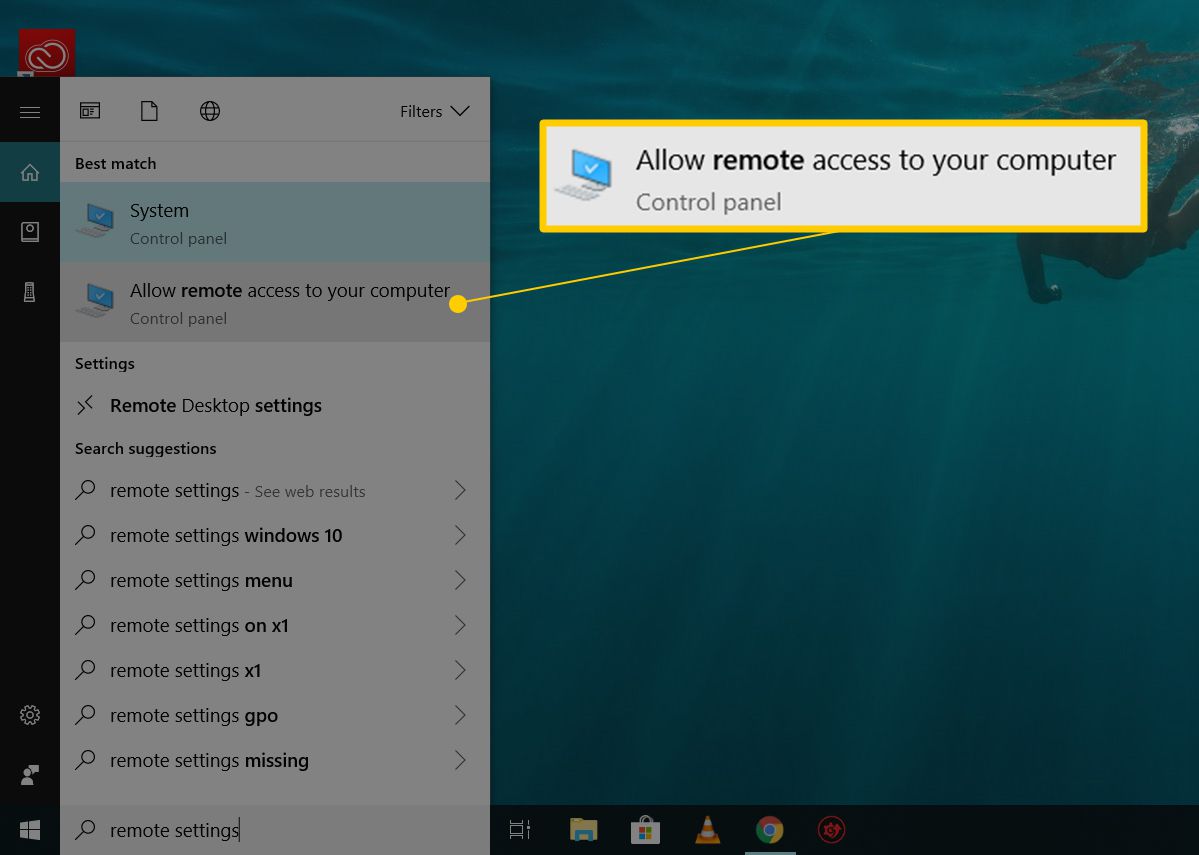
Task: Select the Apps filter icon in search
Action: pos(90,110)
